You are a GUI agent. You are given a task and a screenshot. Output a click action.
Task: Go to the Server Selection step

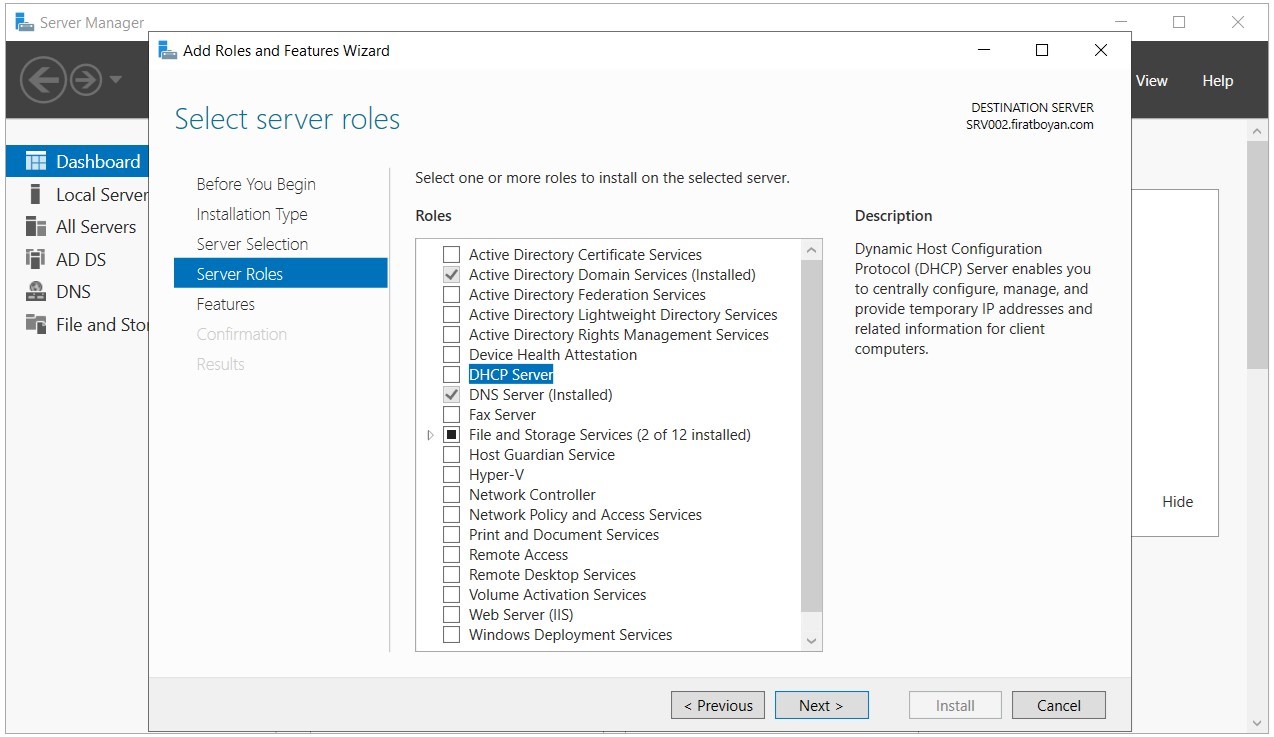(x=252, y=244)
